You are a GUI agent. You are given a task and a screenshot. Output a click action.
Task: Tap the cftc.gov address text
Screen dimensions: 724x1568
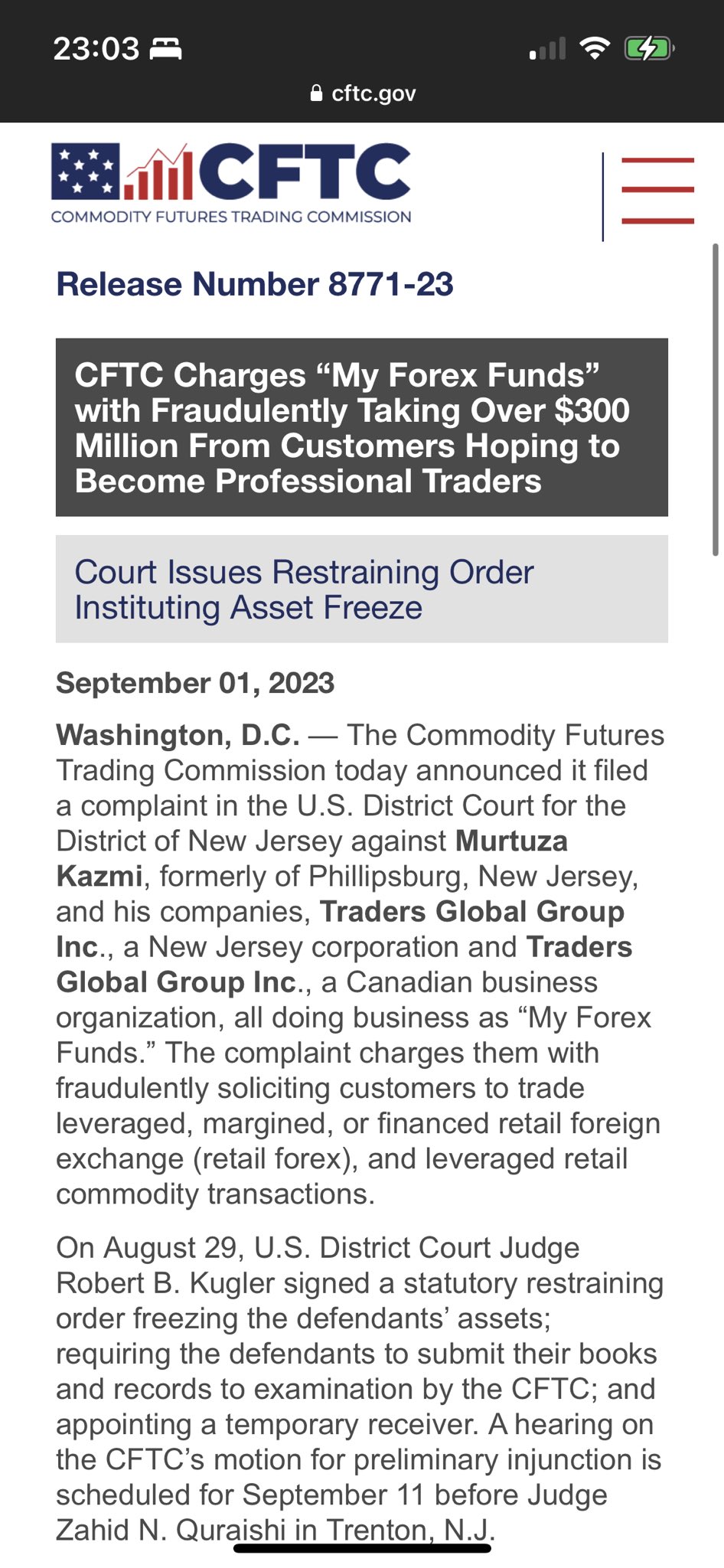pyautogui.click(x=373, y=93)
